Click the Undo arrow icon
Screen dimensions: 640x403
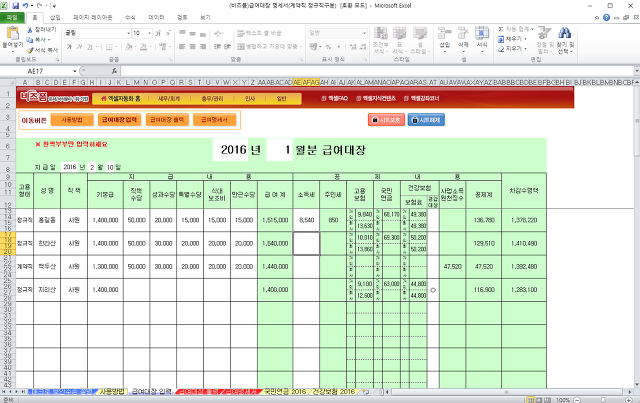pyautogui.click(x=25, y=6)
